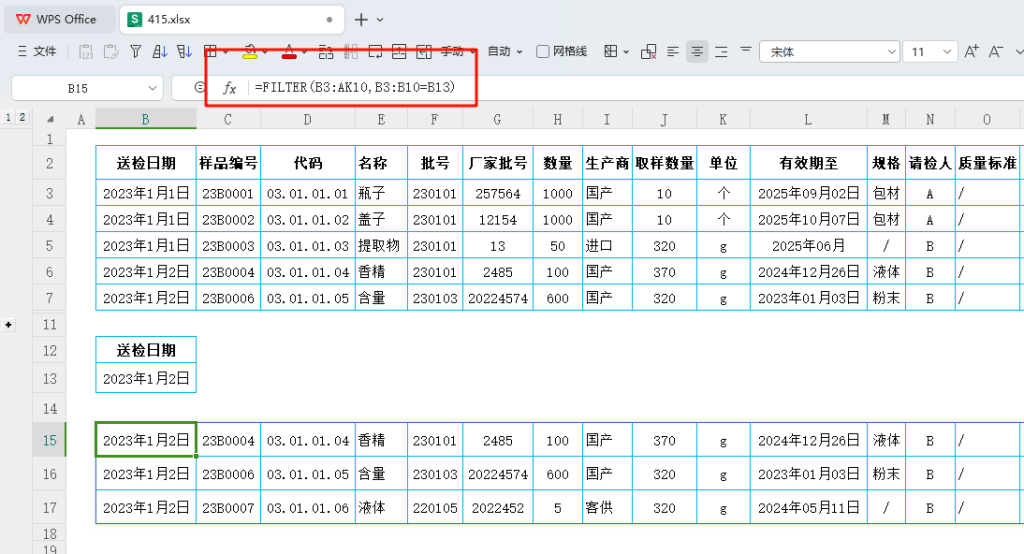Click 2024年05月11日 cell in row 17
The height and width of the screenshot is (554, 1024).
809,508
